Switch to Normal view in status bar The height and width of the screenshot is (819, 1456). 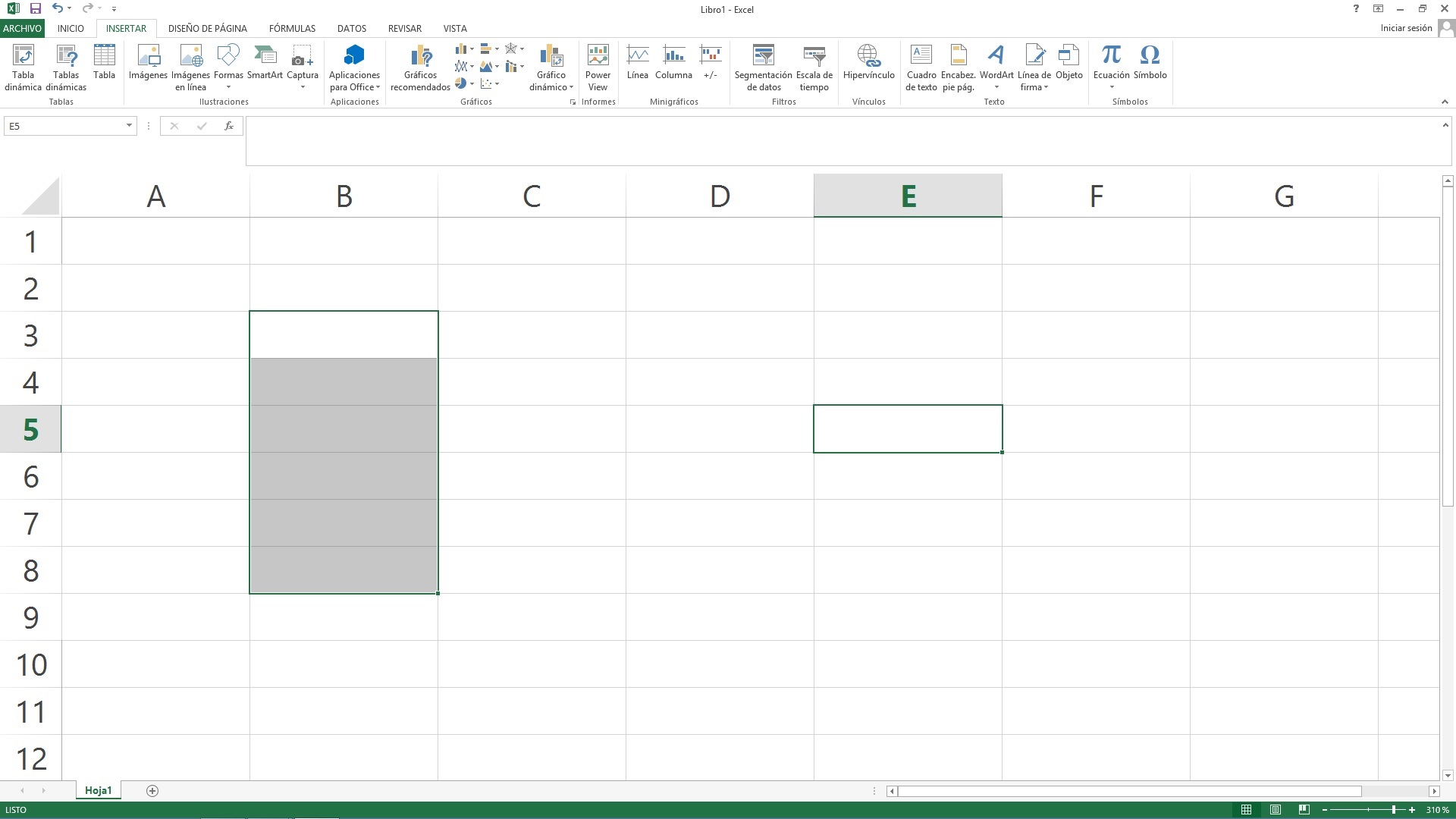pyautogui.click(x=1246, y=810)
